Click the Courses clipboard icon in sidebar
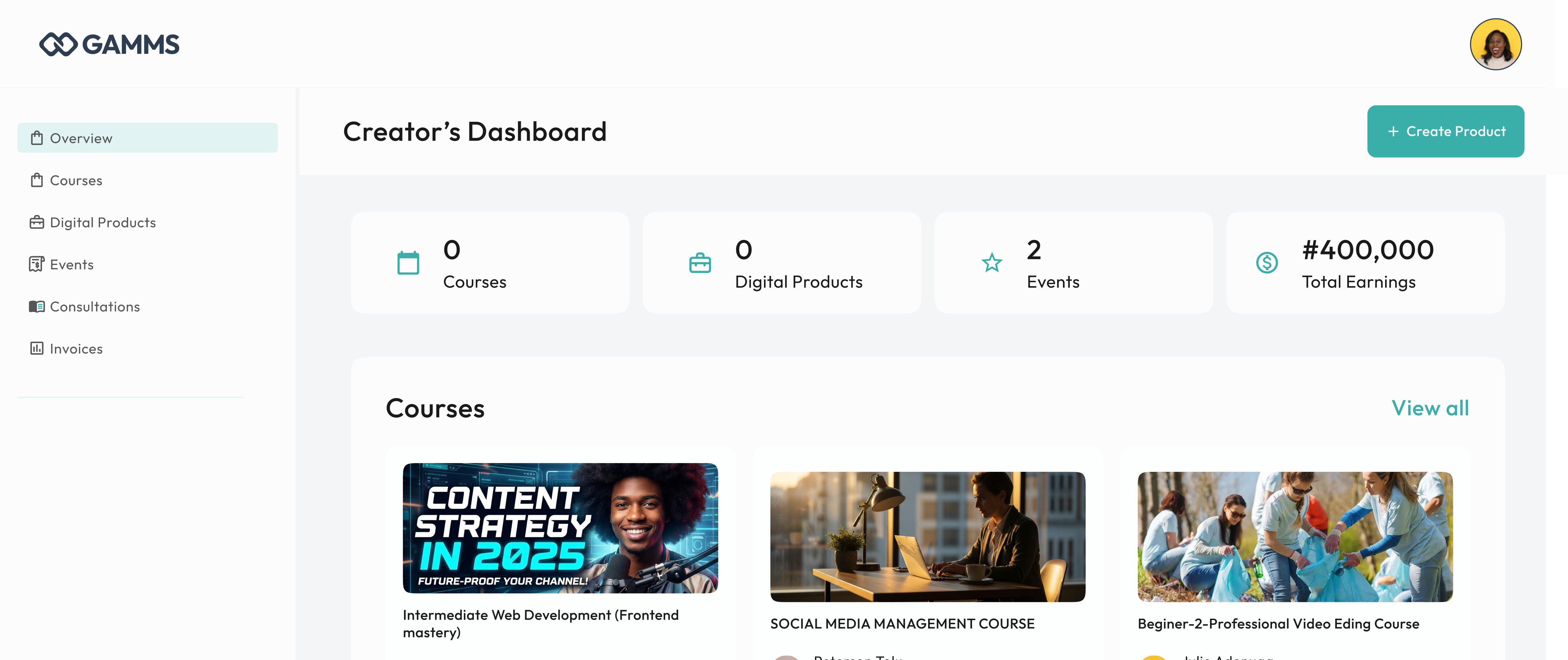The image size is (1568, 660). tap(37, 180)
